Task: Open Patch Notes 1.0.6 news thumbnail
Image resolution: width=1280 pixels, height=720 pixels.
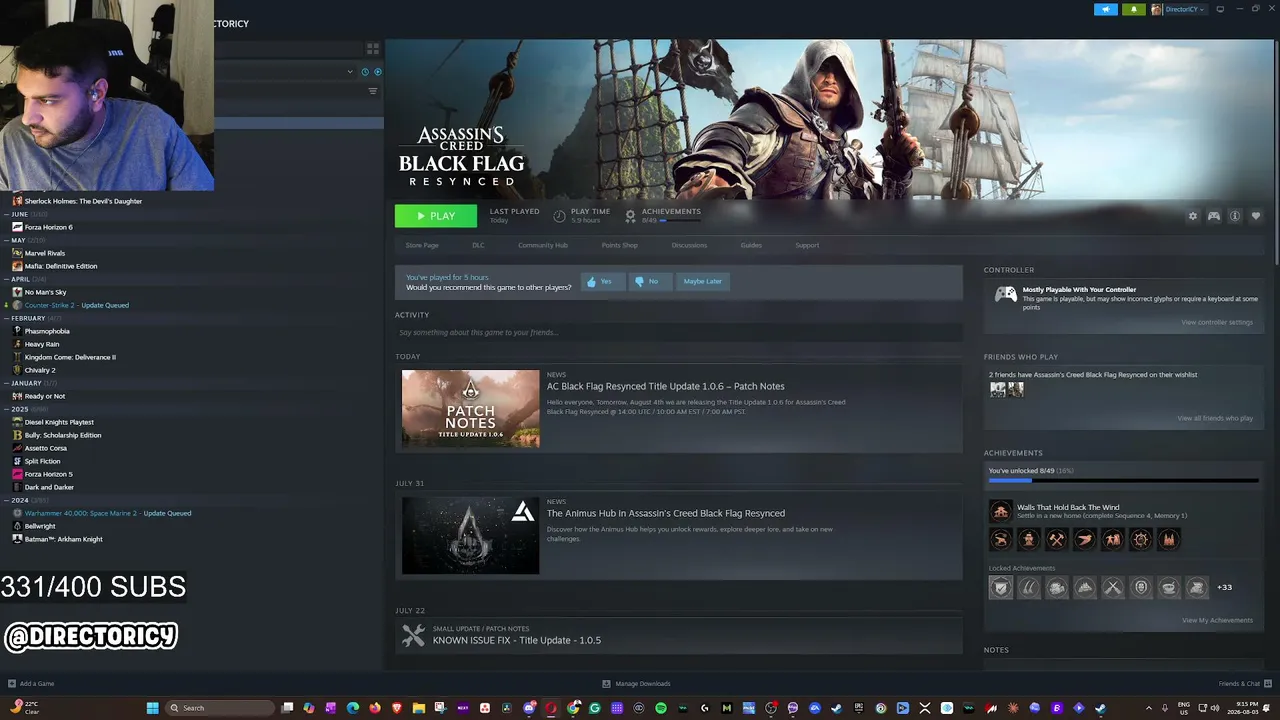Action: pos(470,408)
